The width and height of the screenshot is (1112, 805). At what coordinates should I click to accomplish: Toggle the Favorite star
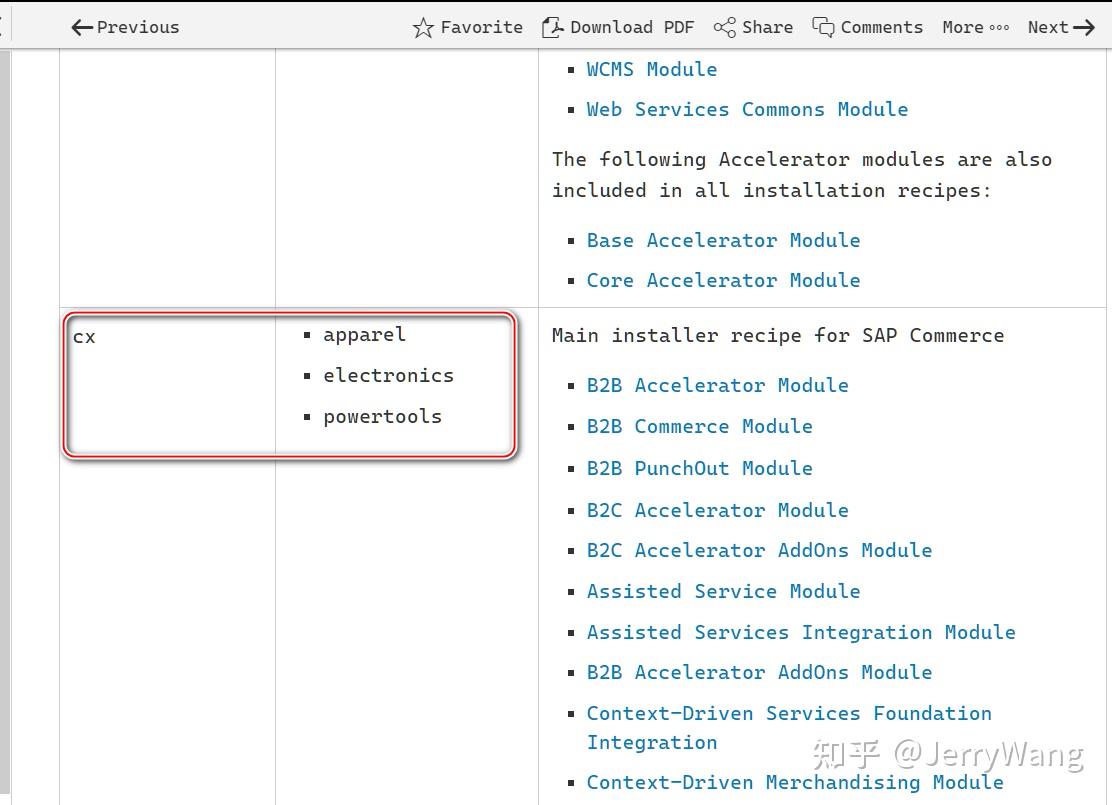click(x=424, y=27)
